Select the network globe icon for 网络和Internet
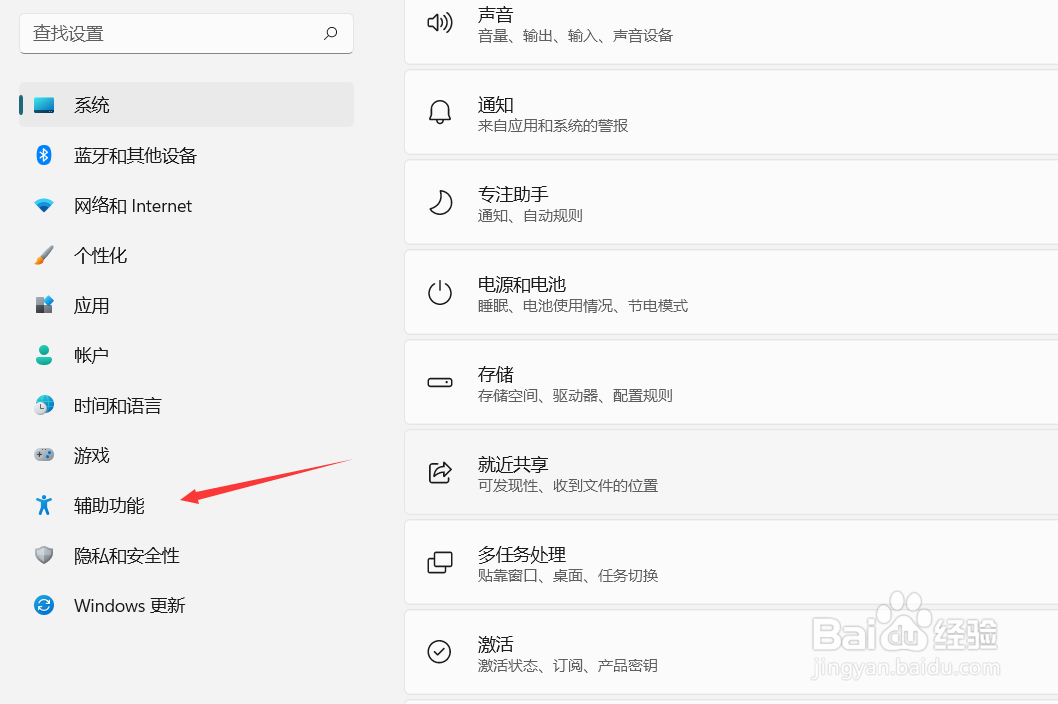 [44, 205]
